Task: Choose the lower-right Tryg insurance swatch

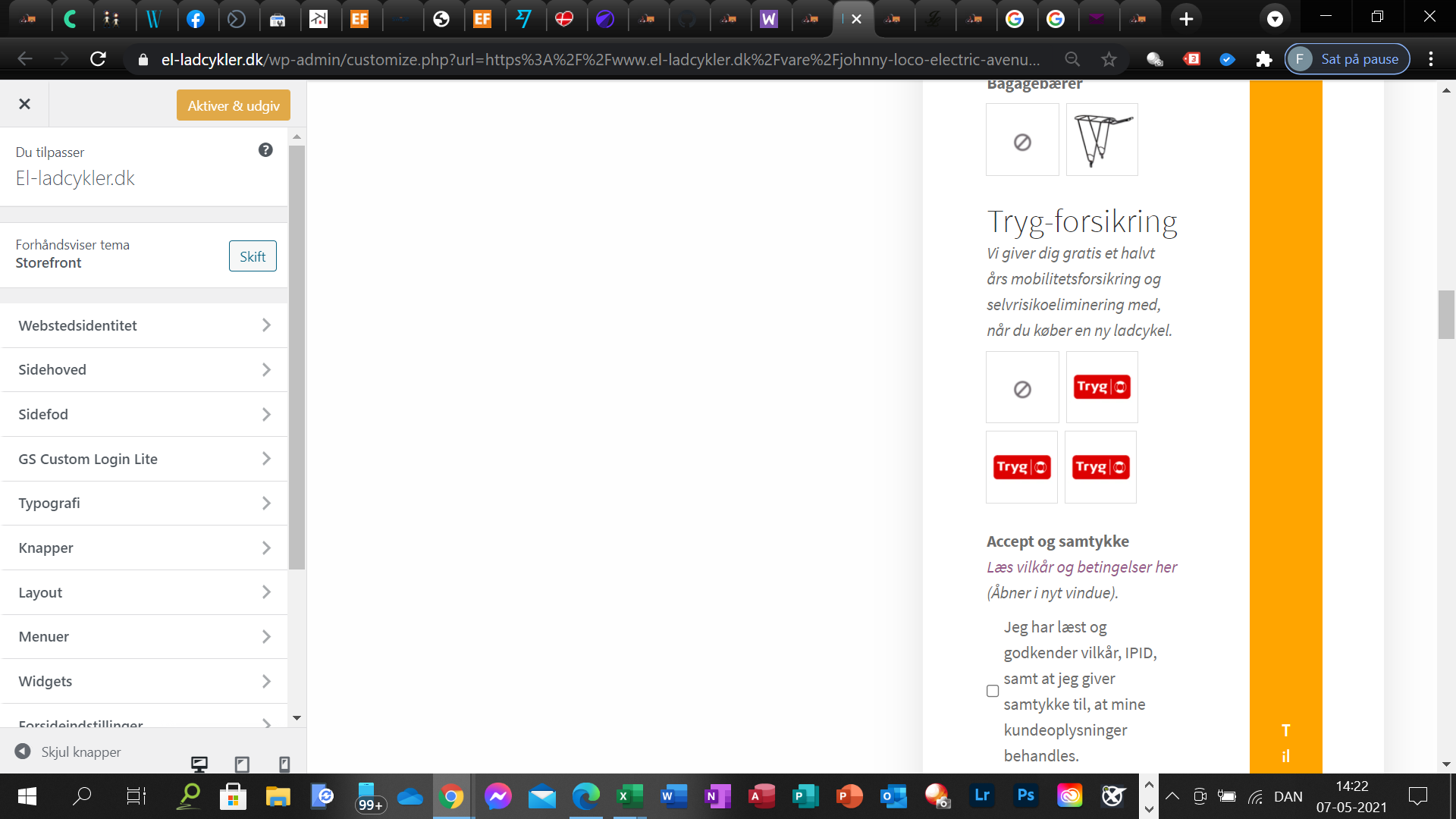Action: coord(1100,467)
